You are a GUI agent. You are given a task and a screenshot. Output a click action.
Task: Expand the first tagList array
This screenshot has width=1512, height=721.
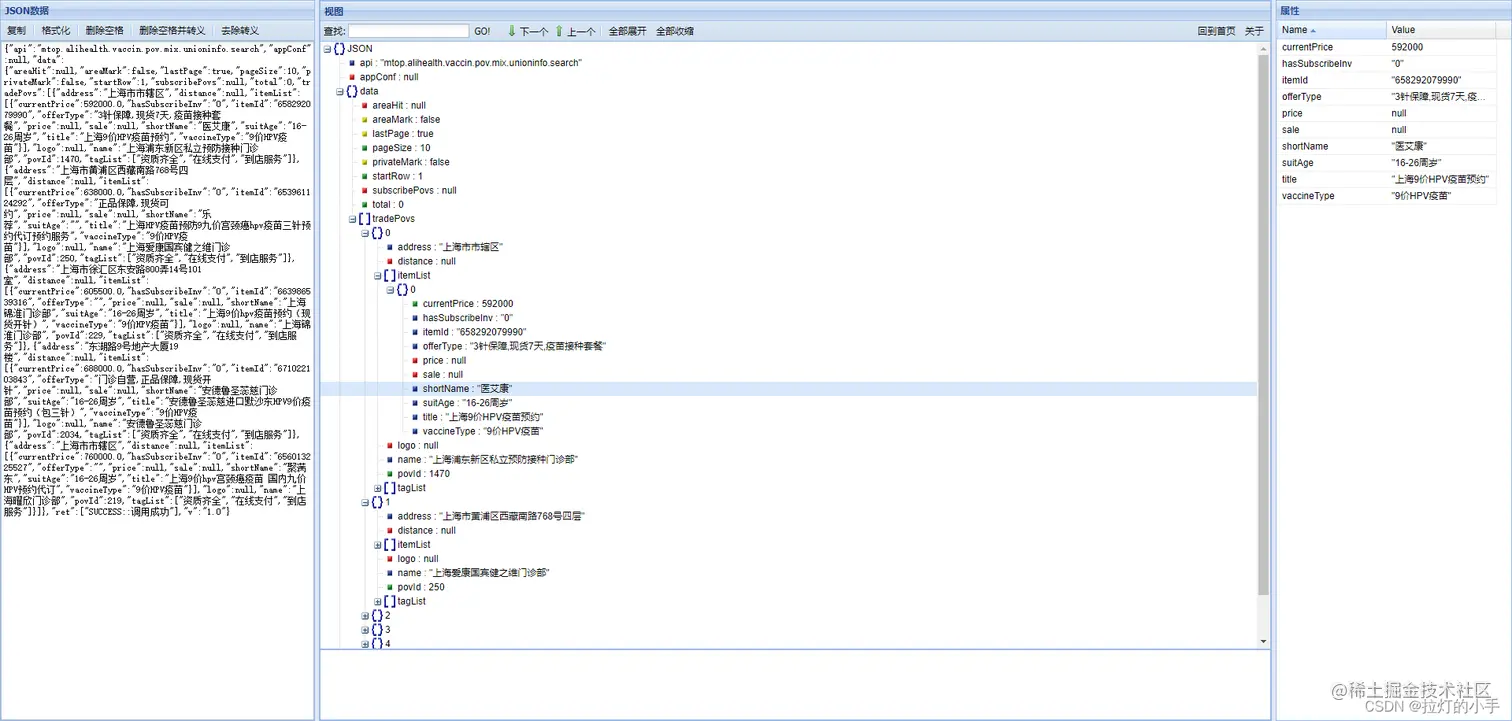coord(378,488)
